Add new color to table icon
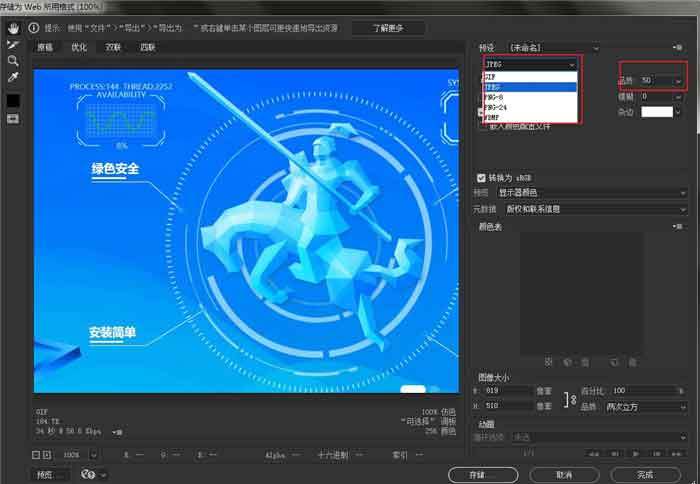 click(x=614, y=362)
